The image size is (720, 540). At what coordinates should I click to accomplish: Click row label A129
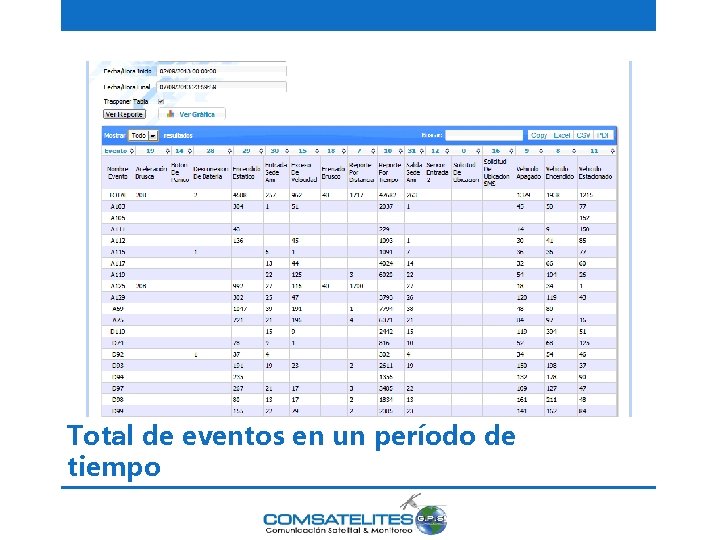118,298
